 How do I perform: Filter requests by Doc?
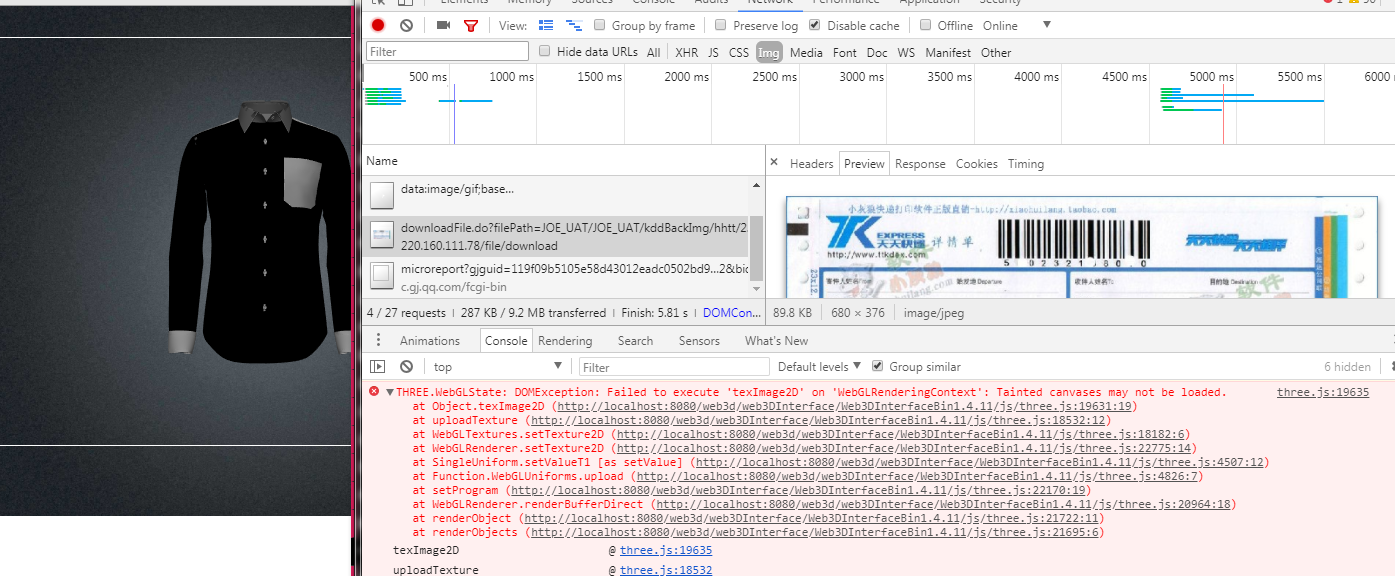tap(877, 52)
